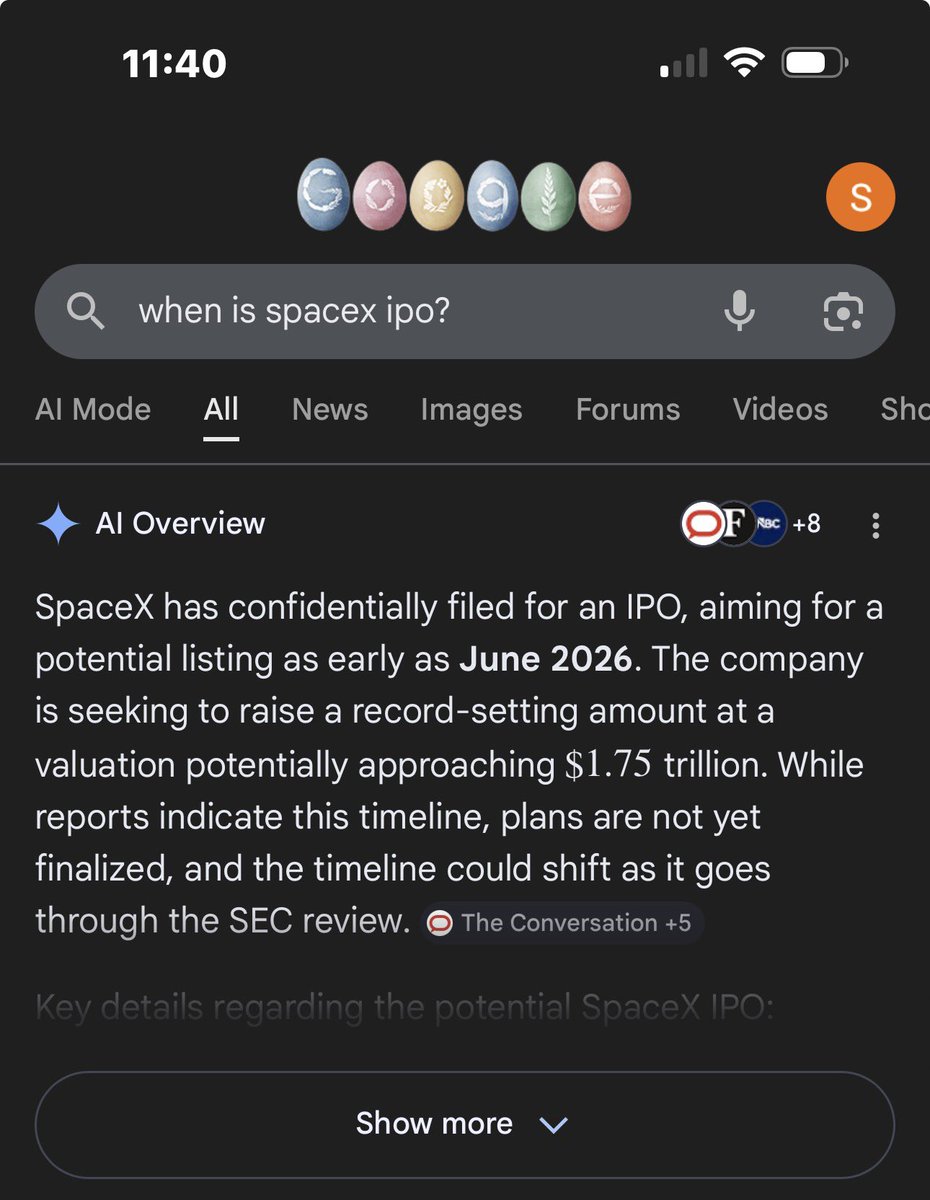
Task: Select the All results tab
Action: click(x=221, y=409)
